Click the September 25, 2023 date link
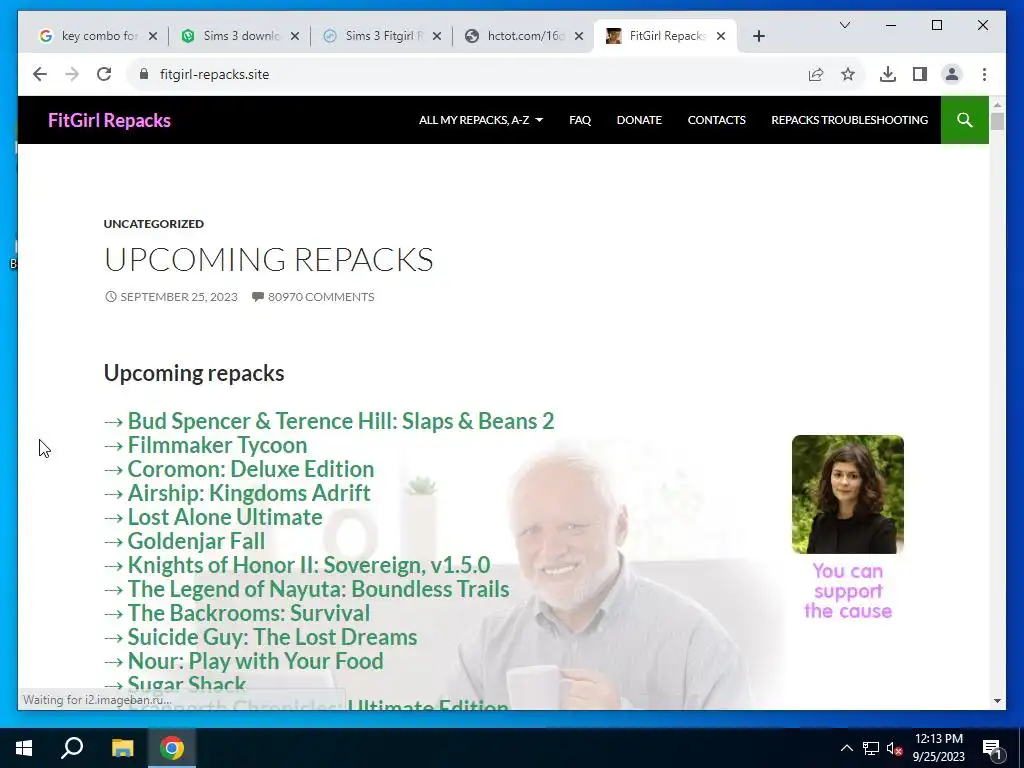Image resolution: width=1024 pixels, height=768 pixels. (x=178, y=296)
